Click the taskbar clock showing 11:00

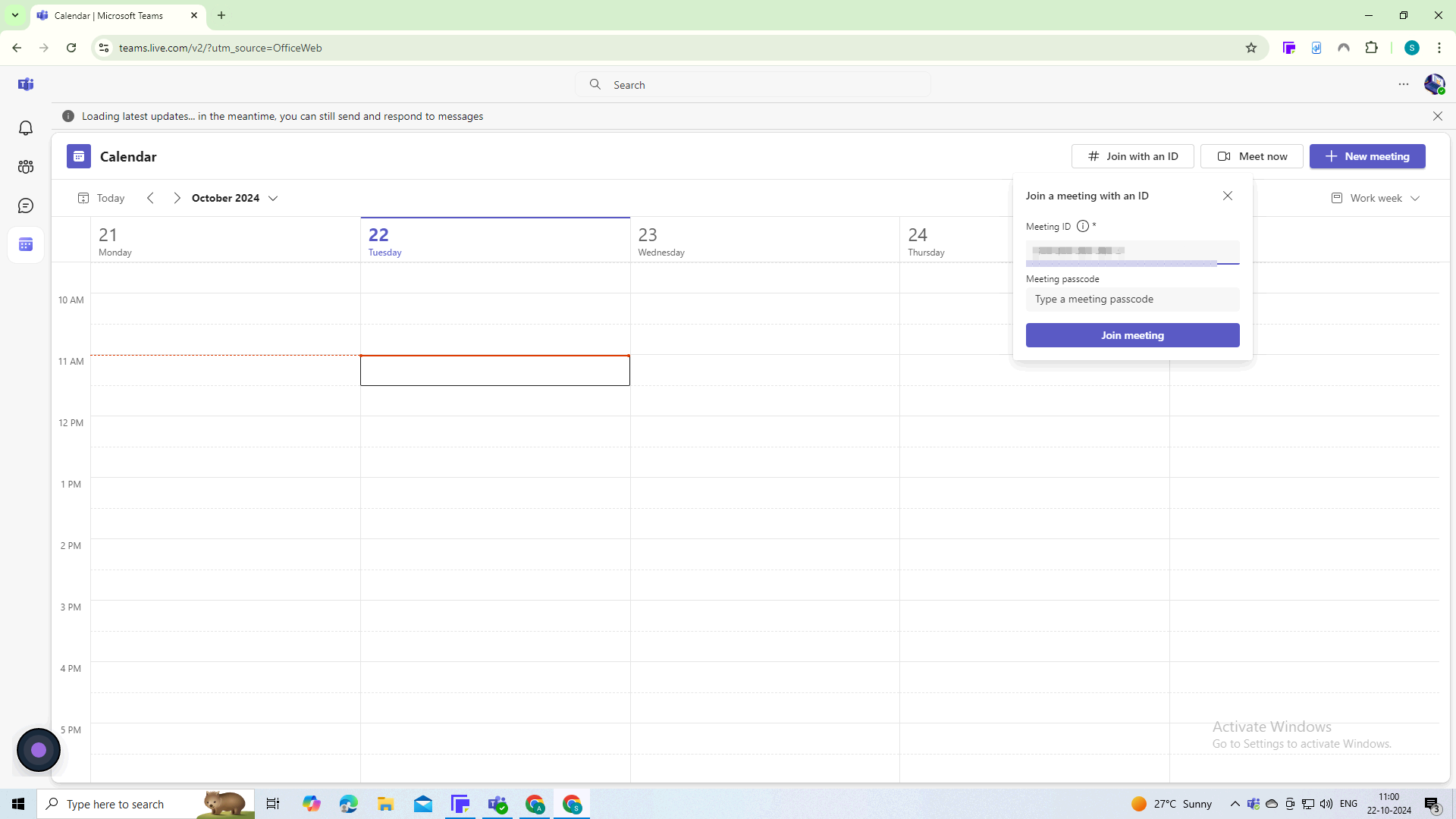point(1389,804)
